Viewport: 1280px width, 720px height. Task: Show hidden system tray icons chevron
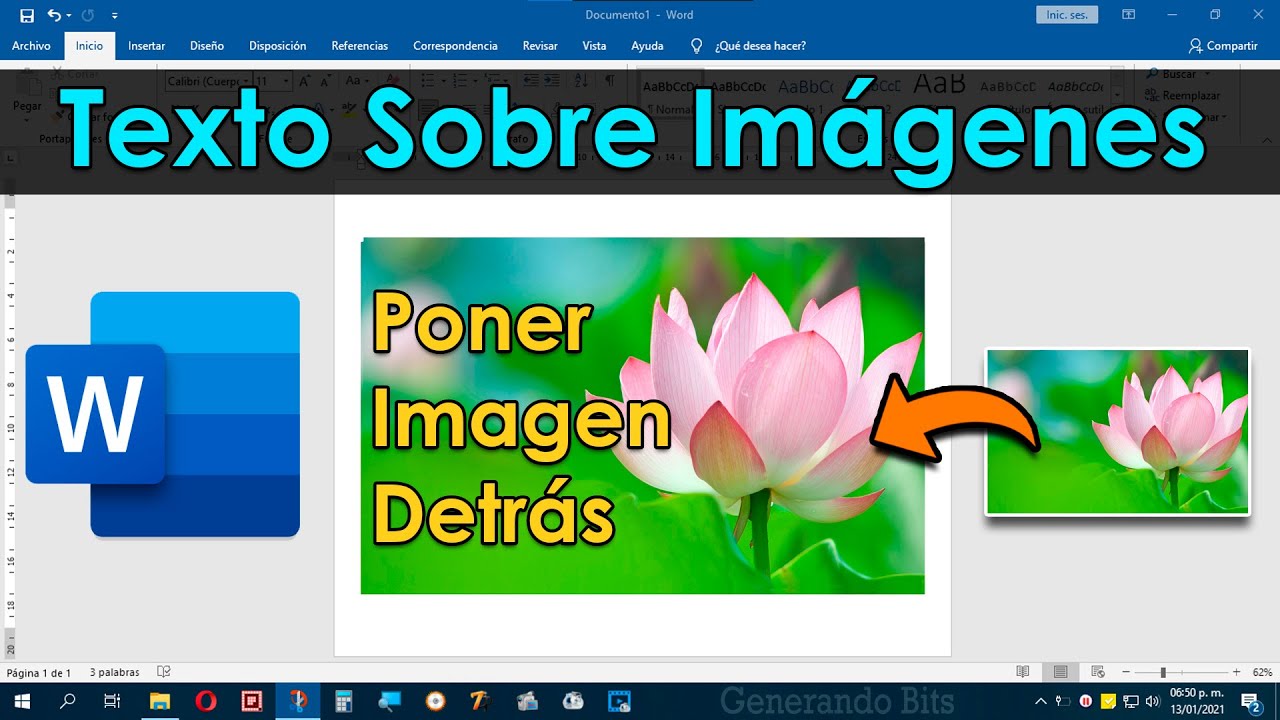pyautogui.click(x=1041, y=701)
